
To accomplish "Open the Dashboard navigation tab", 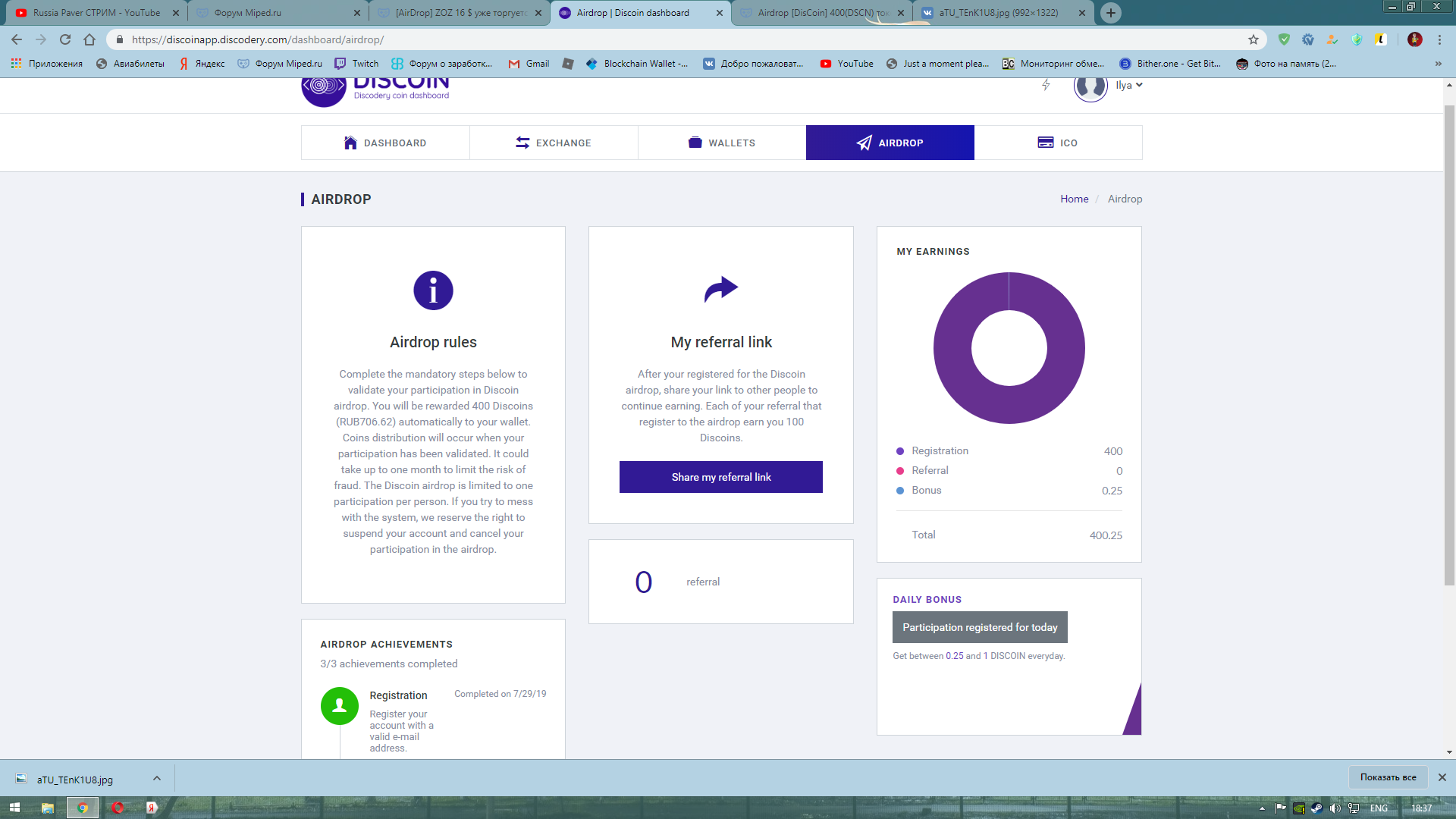I will click(385, 143).
